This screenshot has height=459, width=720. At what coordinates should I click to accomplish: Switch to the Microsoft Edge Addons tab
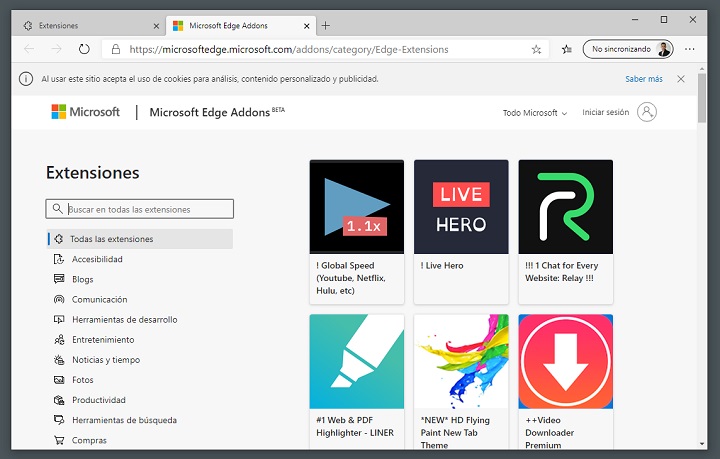241,26
